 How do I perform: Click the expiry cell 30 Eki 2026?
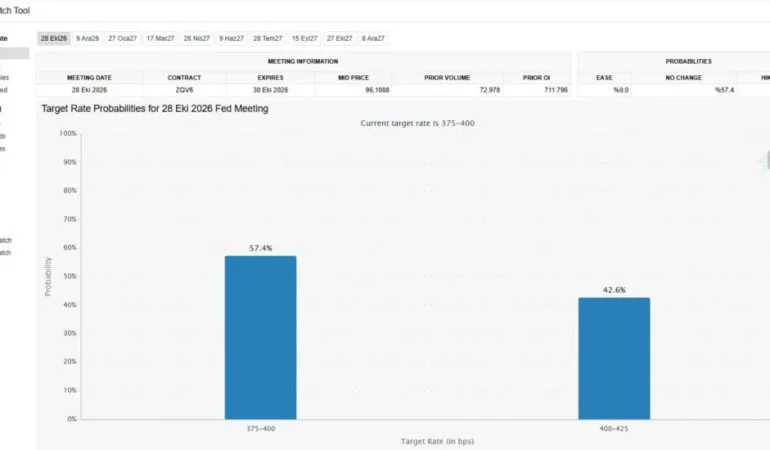tap(271, 90)
